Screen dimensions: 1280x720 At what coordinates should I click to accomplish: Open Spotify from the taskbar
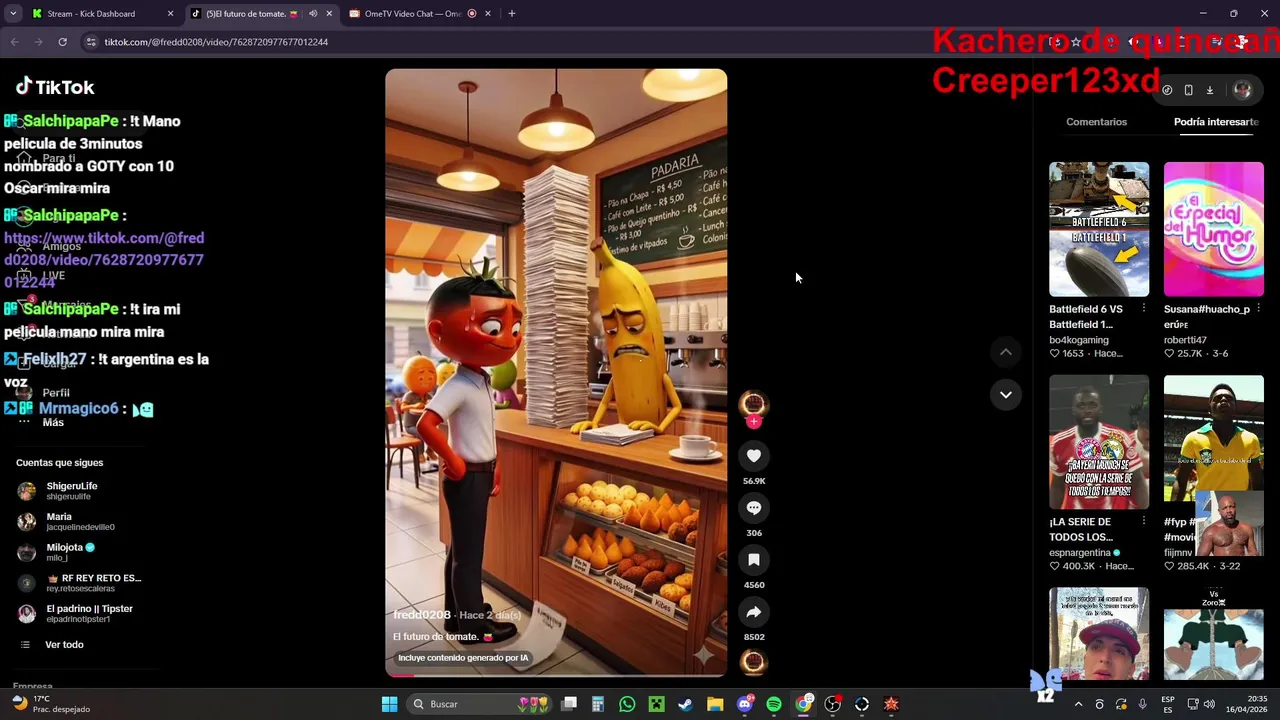(774, 704)
